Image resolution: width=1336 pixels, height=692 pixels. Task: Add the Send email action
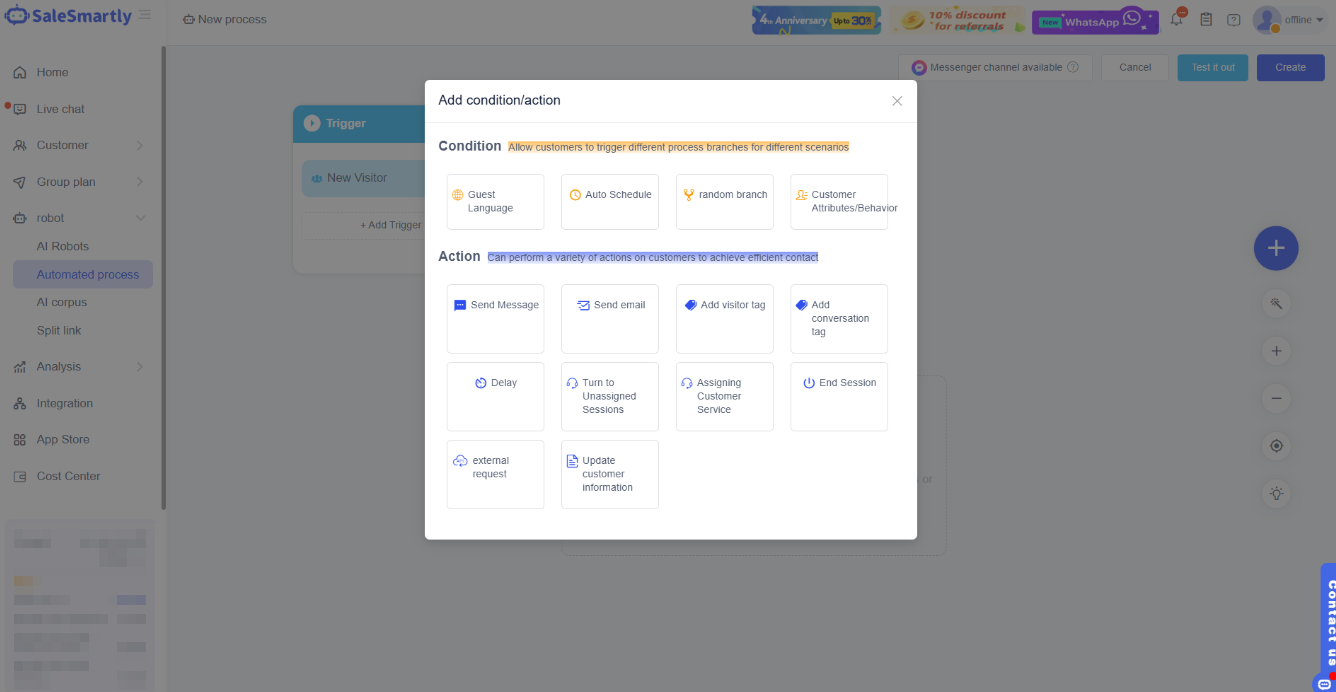pyautogui.click(x=609, y=318)
